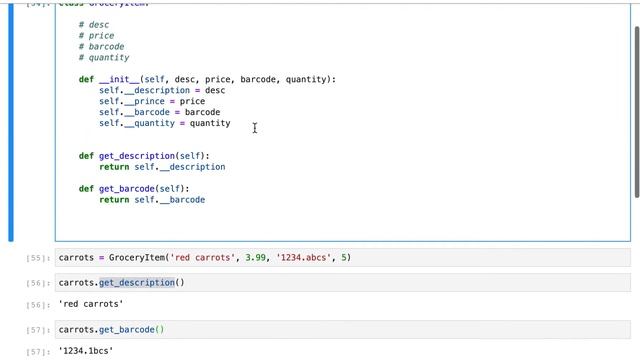Click the return self.__barcode line
The height and width of the screenshot is (360, 640).
pyautogui.click(x=152, y=200)
